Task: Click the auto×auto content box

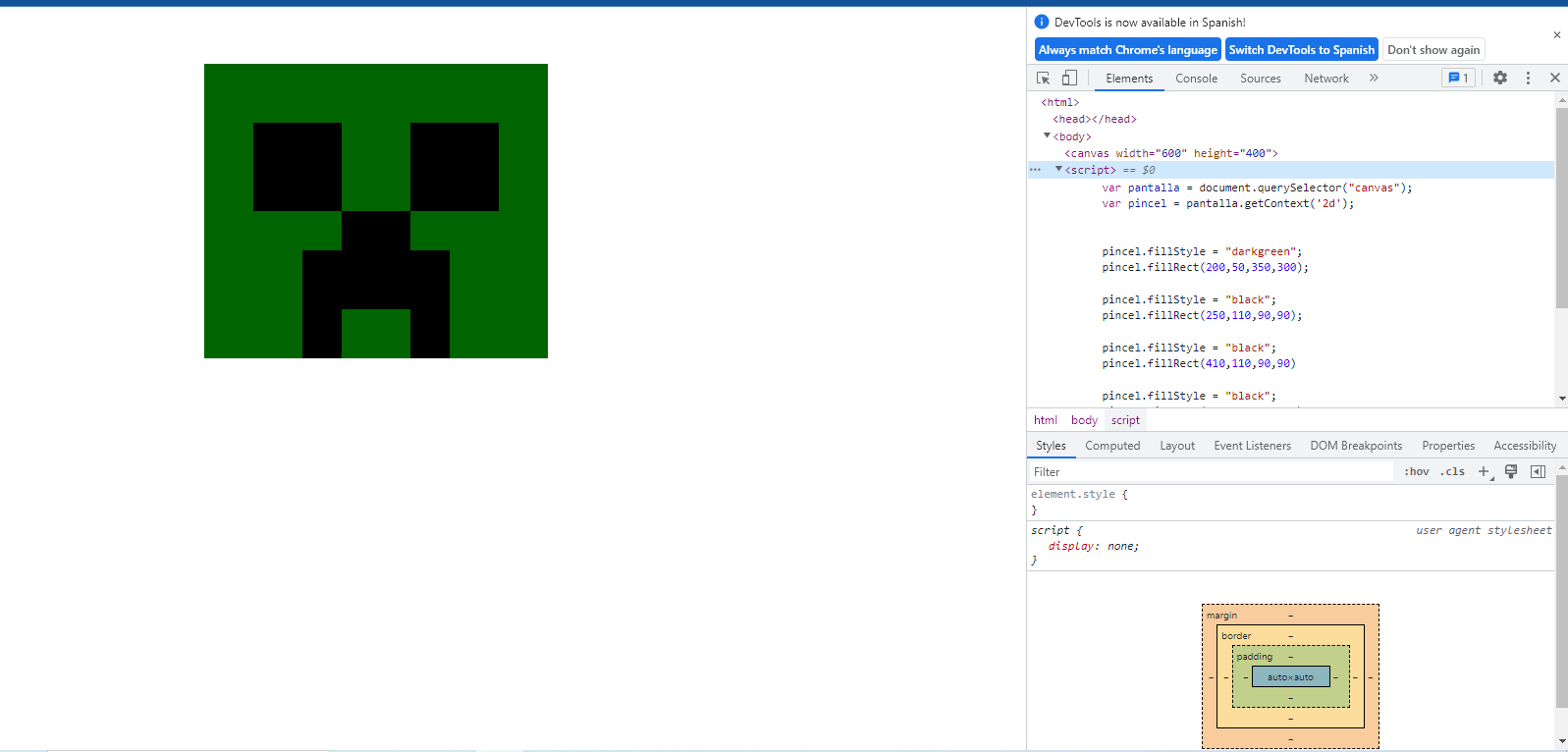Action: [1290, 676]
